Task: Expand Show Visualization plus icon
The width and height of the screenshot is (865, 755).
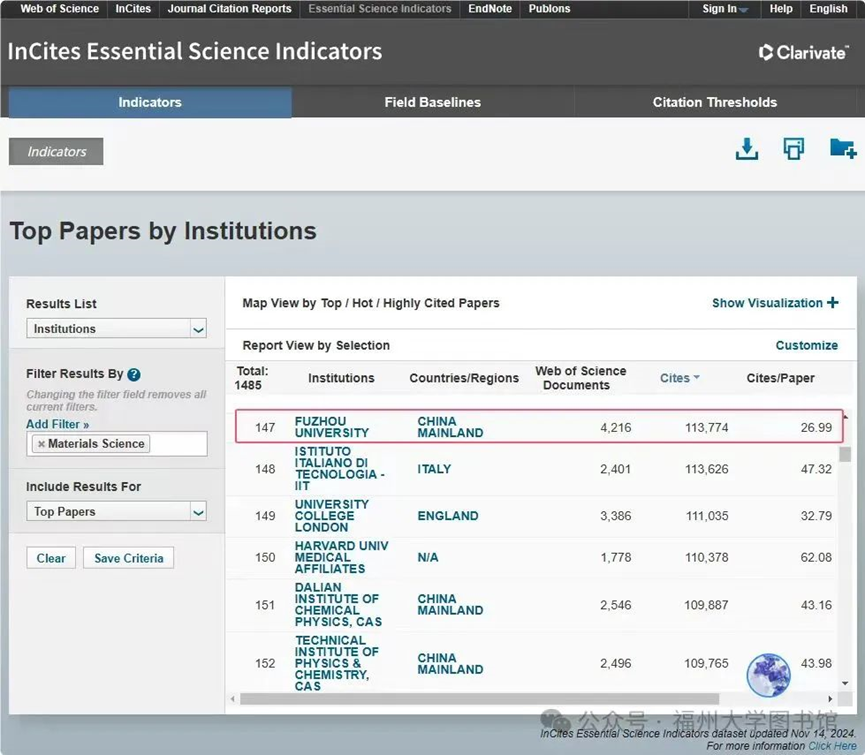Action: coord(832,303)
